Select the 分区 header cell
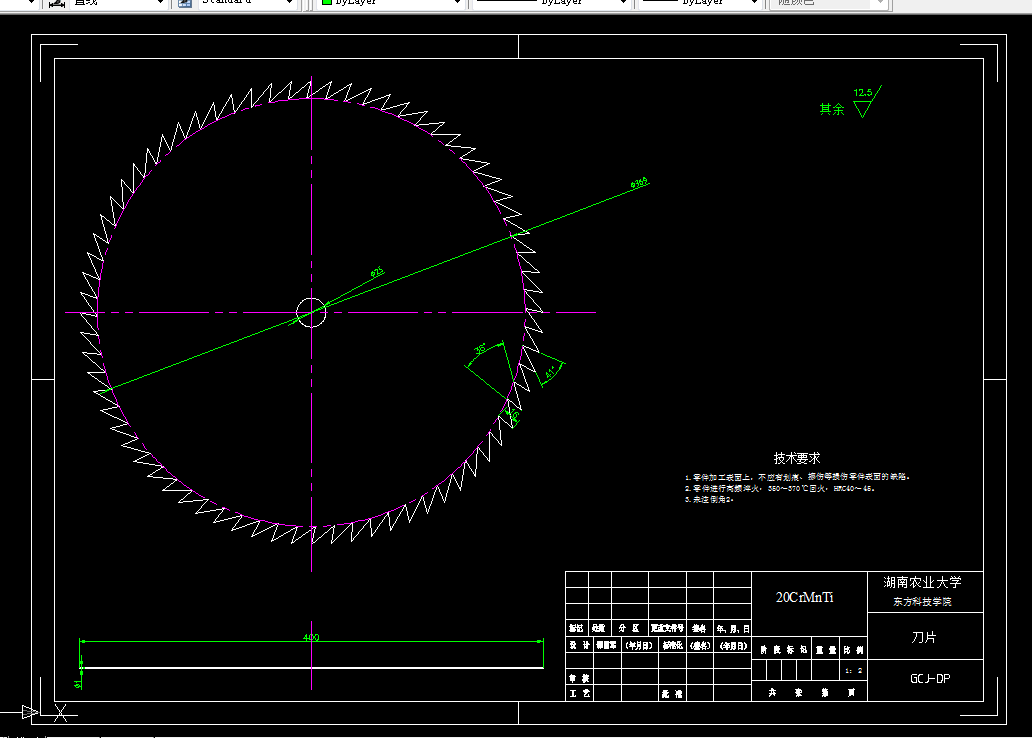 (x=630, y=628)
